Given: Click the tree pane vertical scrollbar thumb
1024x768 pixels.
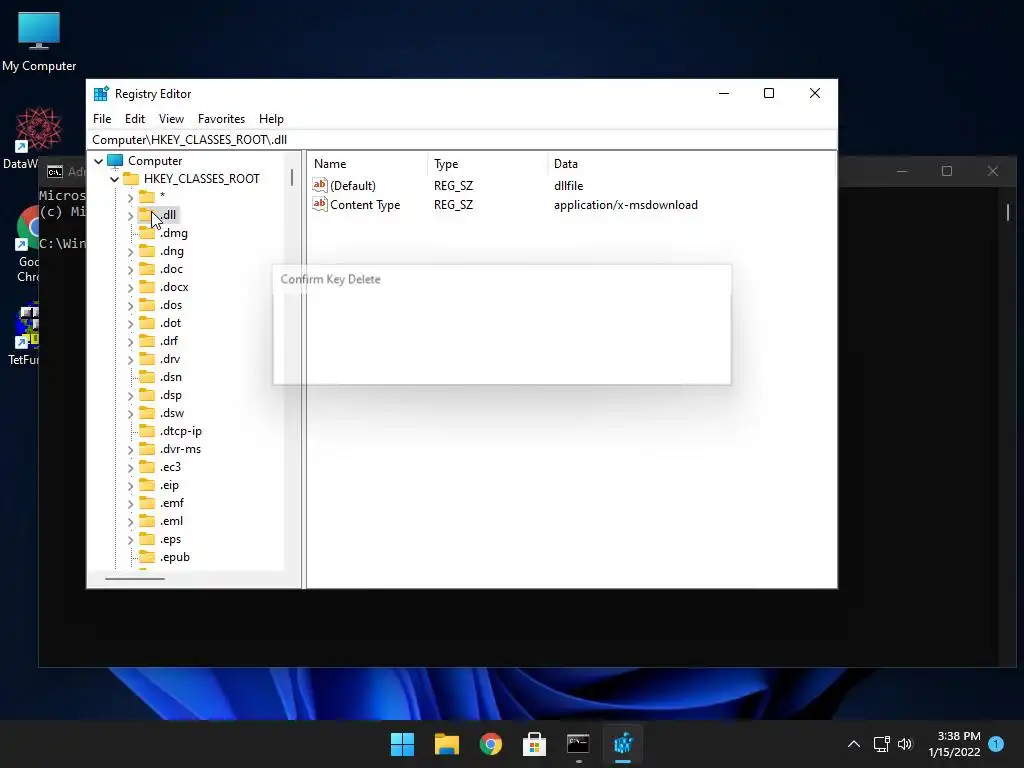Looking at the screenshot, I should click(x=291, y=178).
